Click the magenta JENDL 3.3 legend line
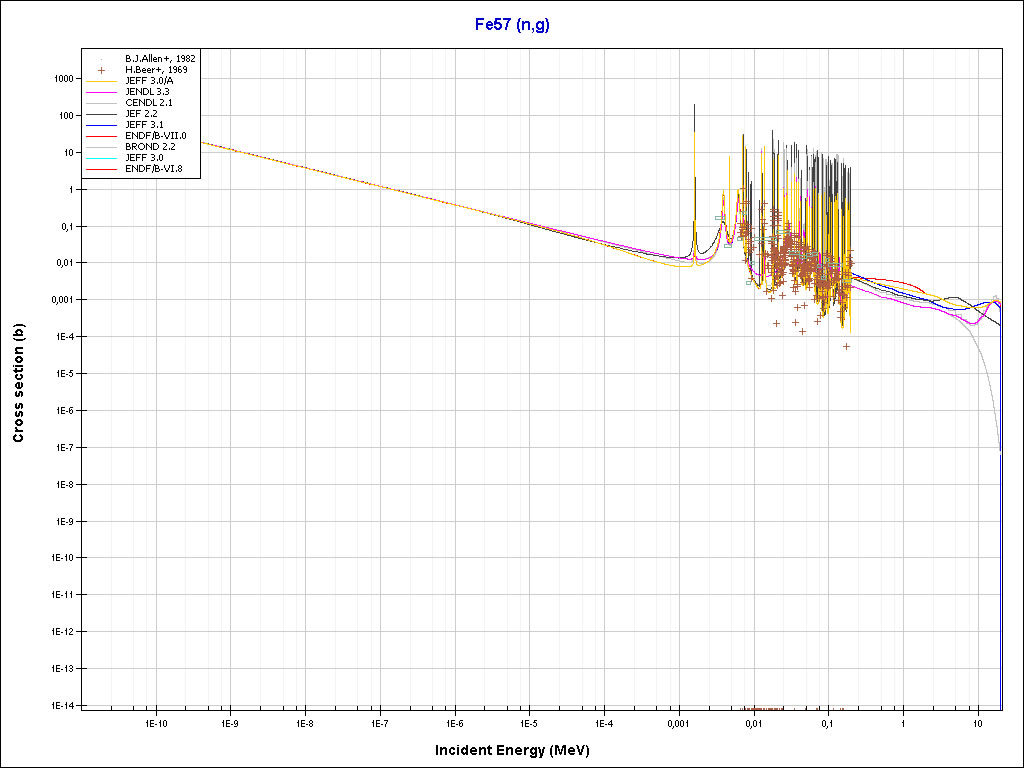Viewport: 1024px width, 768px height. coord(103,92)
